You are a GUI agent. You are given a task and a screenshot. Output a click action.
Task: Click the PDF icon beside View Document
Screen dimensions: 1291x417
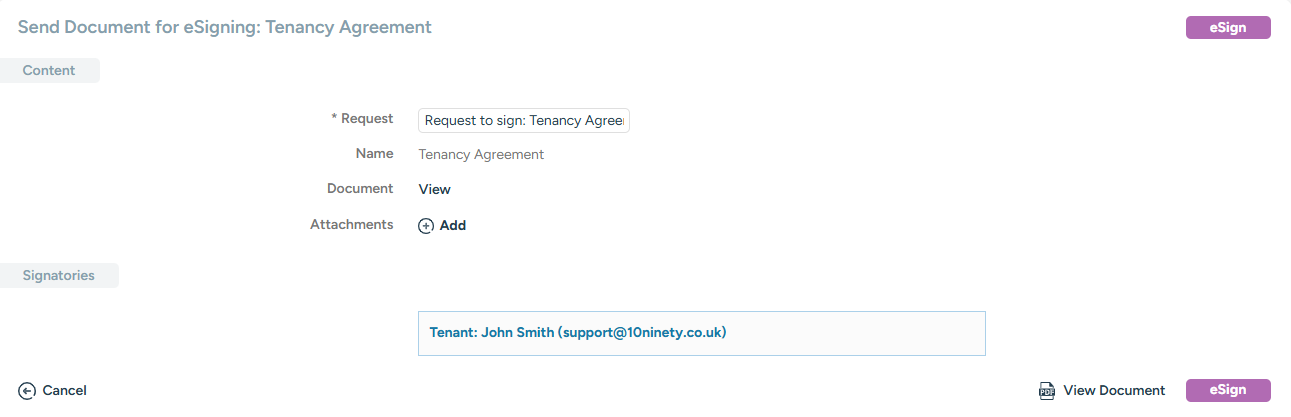pos(1047,391)
